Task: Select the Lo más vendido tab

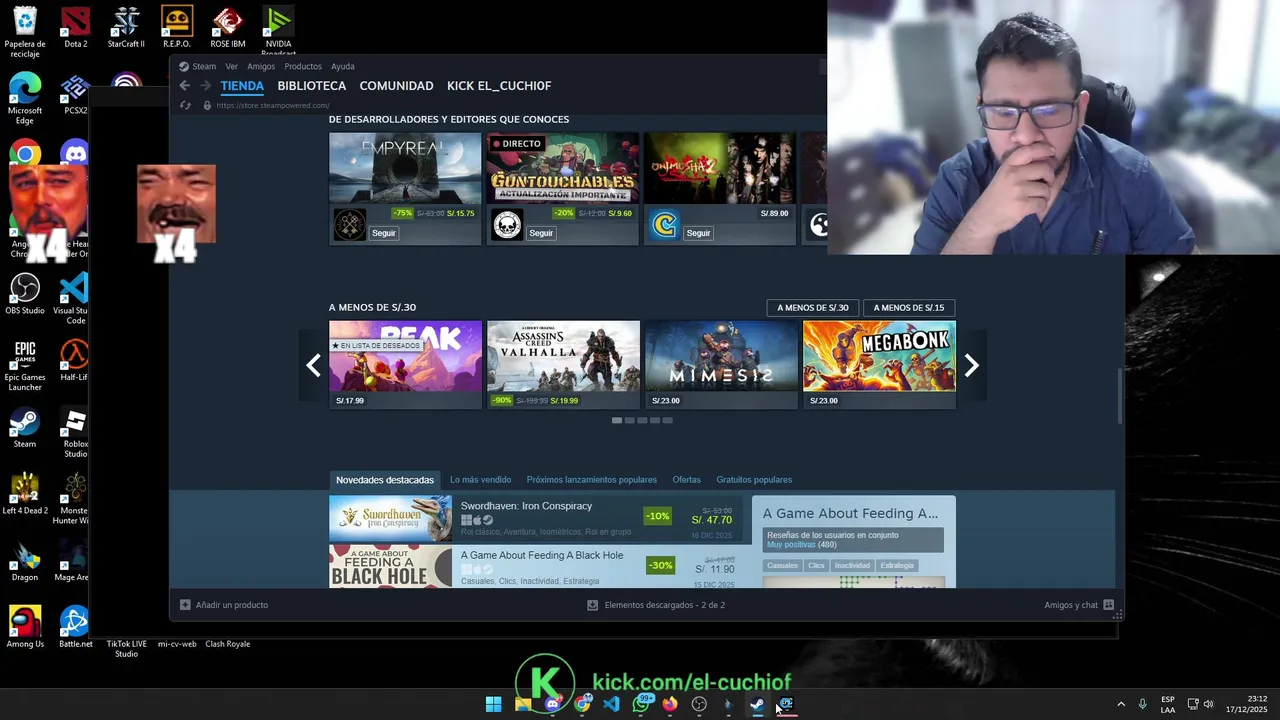Action: [480, 480]
